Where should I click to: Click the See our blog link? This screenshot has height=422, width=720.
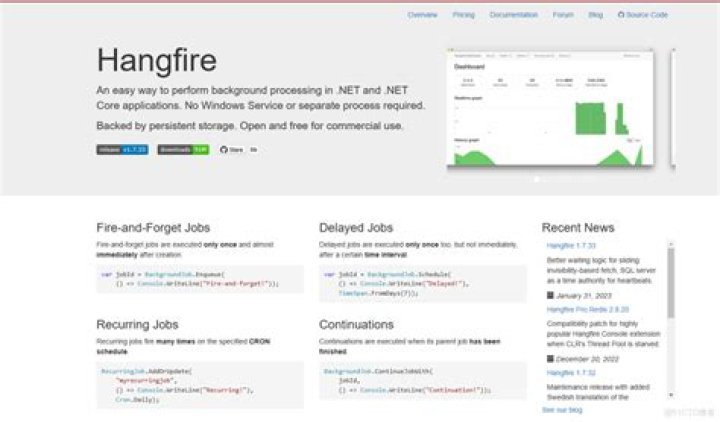[x=562, y=410]
